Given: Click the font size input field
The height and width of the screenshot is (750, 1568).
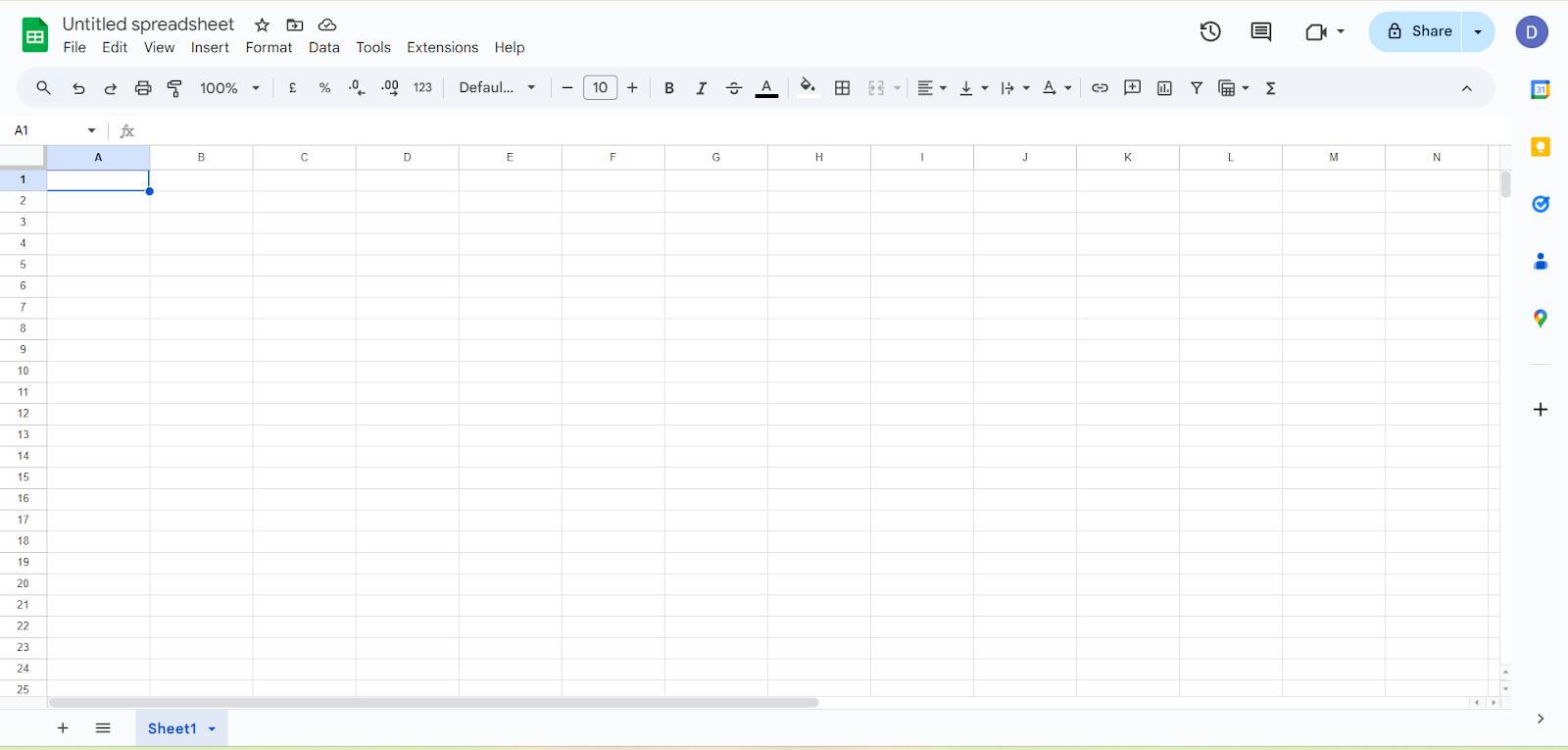Looking at the screenshot, I should tap(600, 88).
